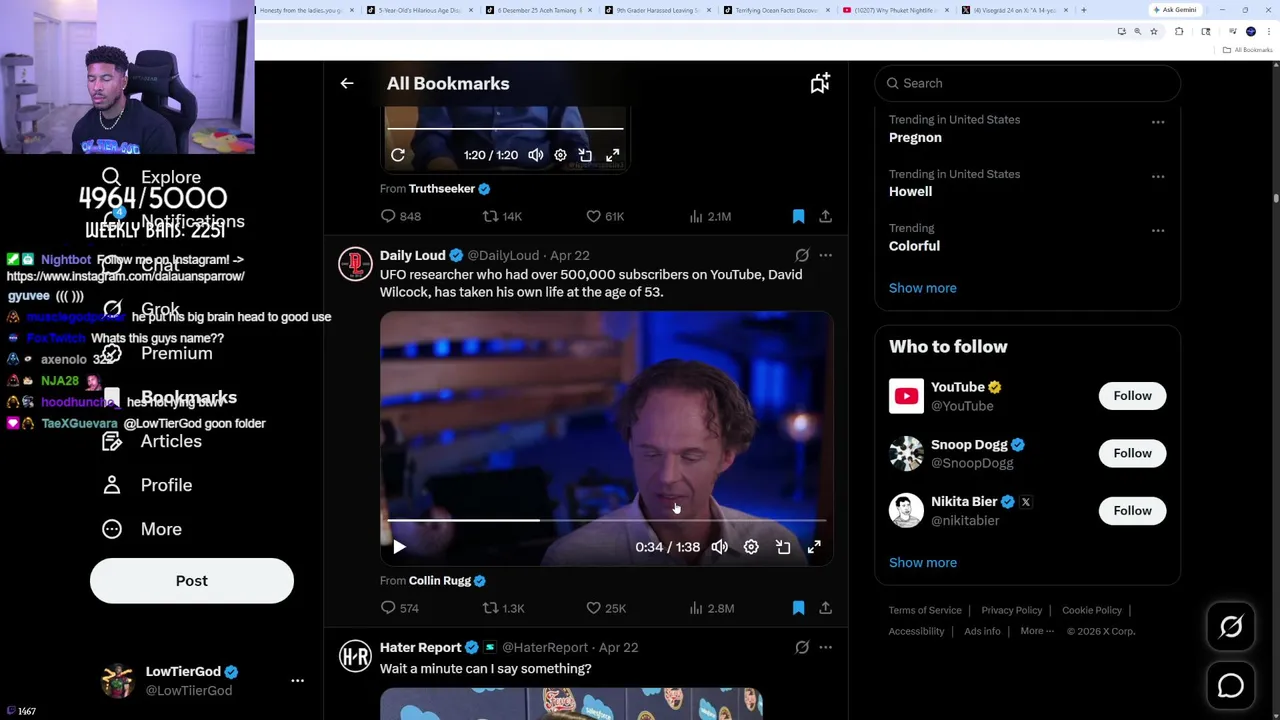Open Articles in sidebar
The width and height of the screenshot is (1280, 720).
155,441
